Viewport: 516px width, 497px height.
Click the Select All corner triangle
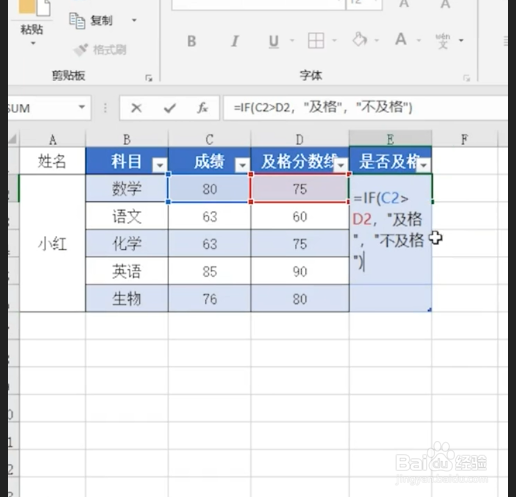coord(13,139)
